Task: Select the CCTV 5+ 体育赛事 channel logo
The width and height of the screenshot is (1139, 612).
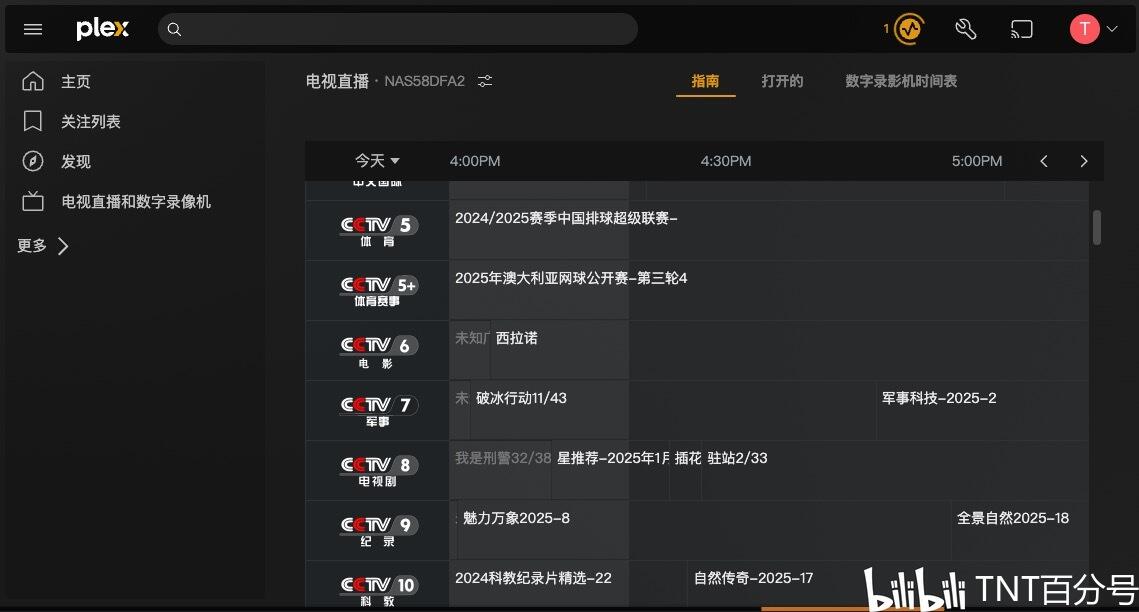Action: [378, 290]
